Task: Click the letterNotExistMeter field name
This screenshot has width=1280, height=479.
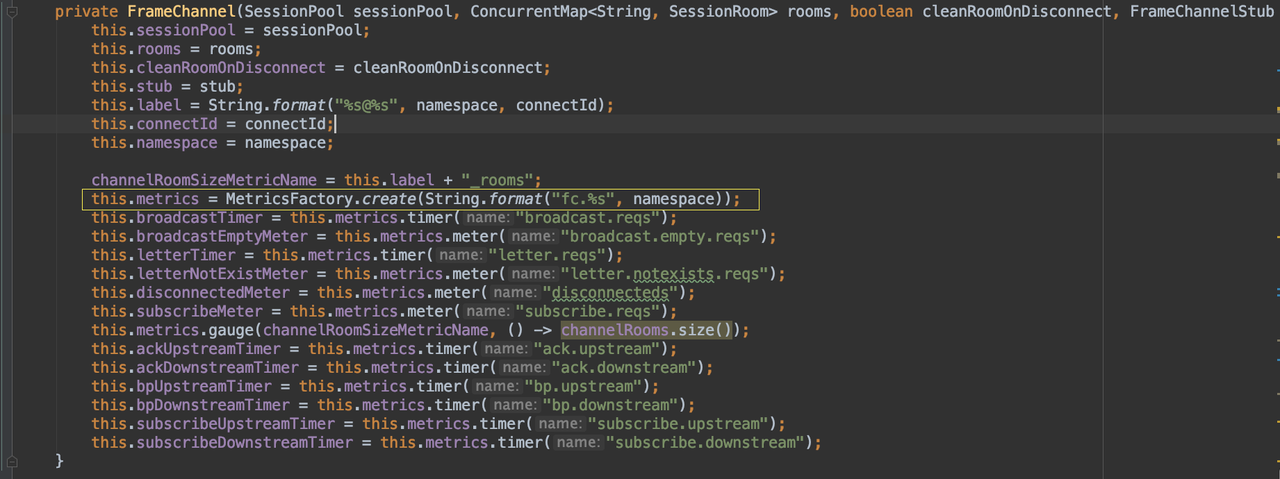Action: [x=221, y=274]
